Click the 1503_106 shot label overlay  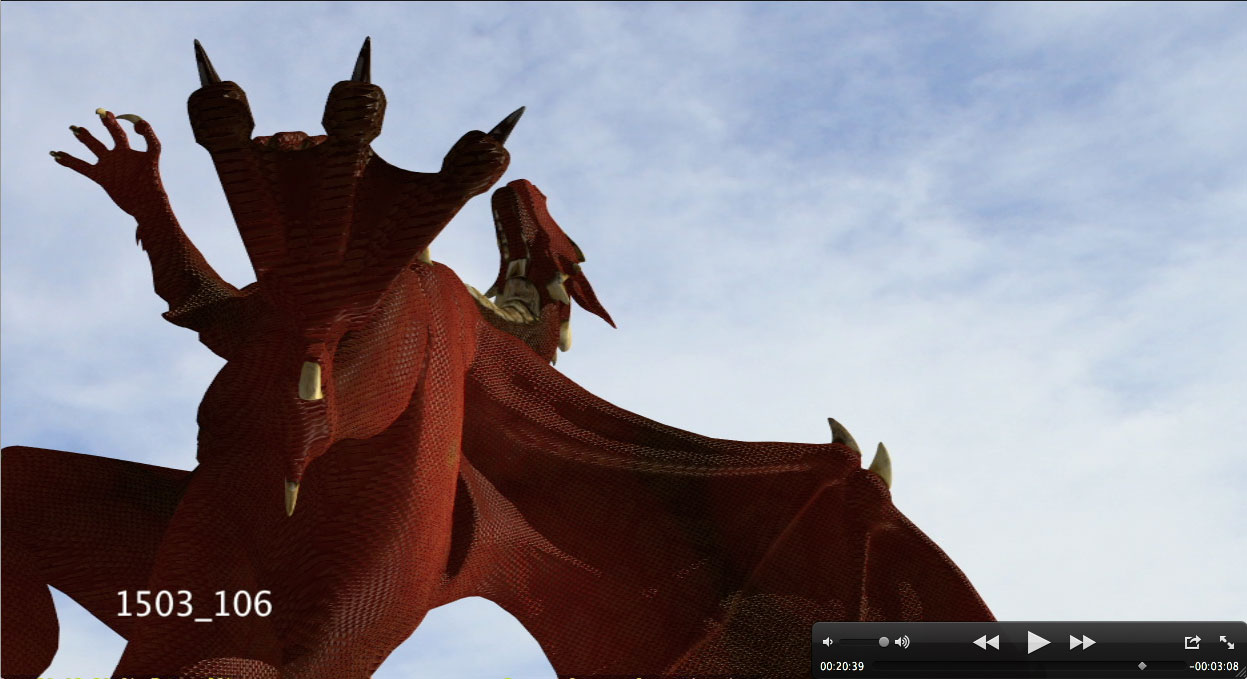click(x=193, y=604)
